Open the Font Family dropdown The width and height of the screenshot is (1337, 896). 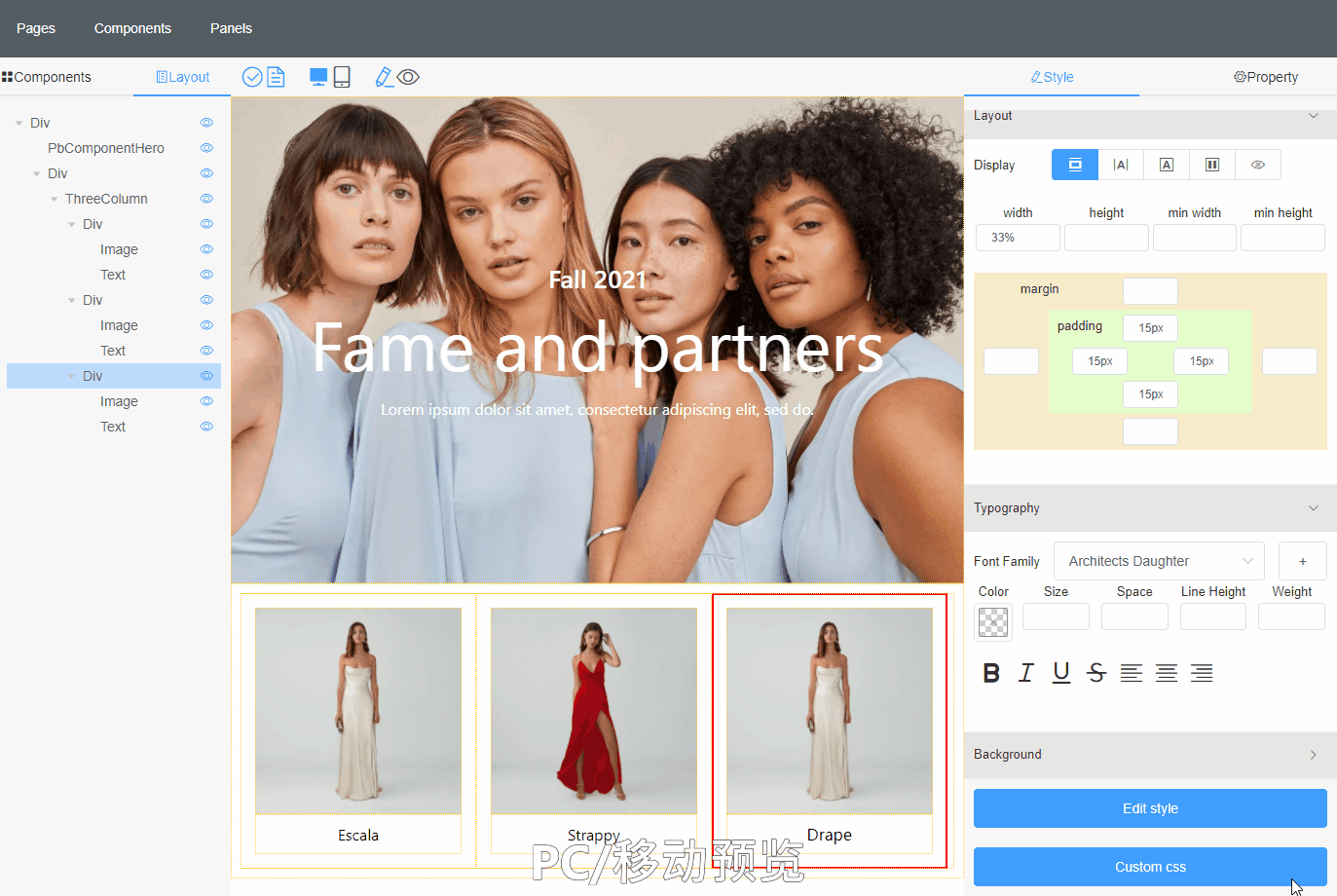point(1159,561)
